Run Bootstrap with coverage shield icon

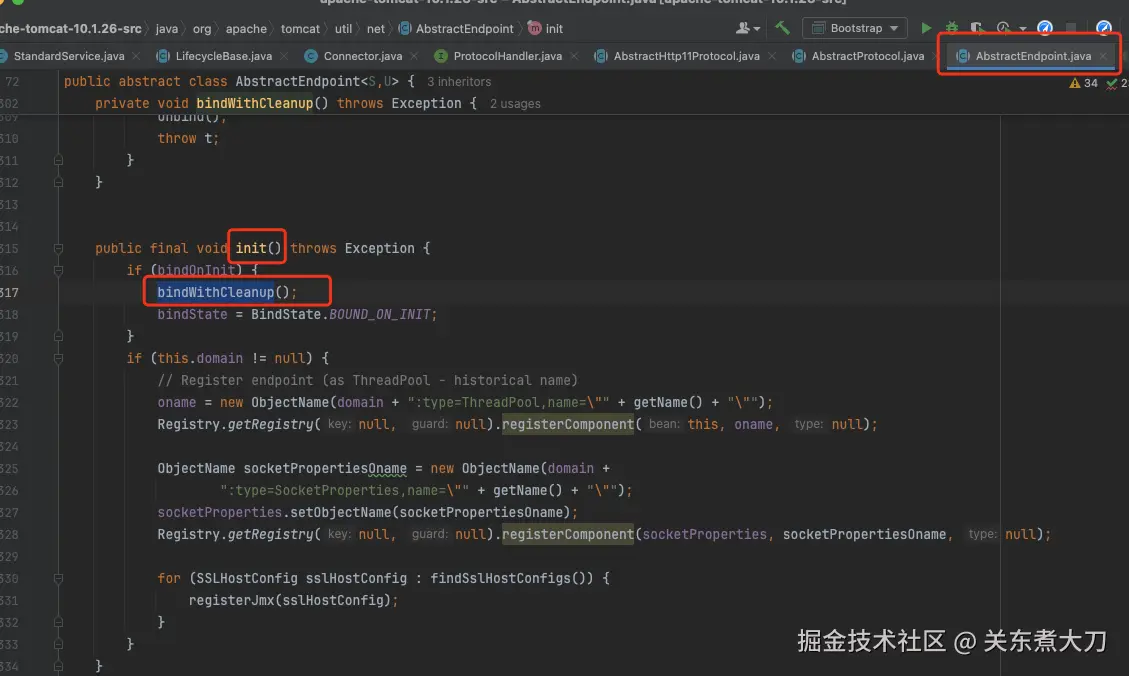(x=976, y=28)
